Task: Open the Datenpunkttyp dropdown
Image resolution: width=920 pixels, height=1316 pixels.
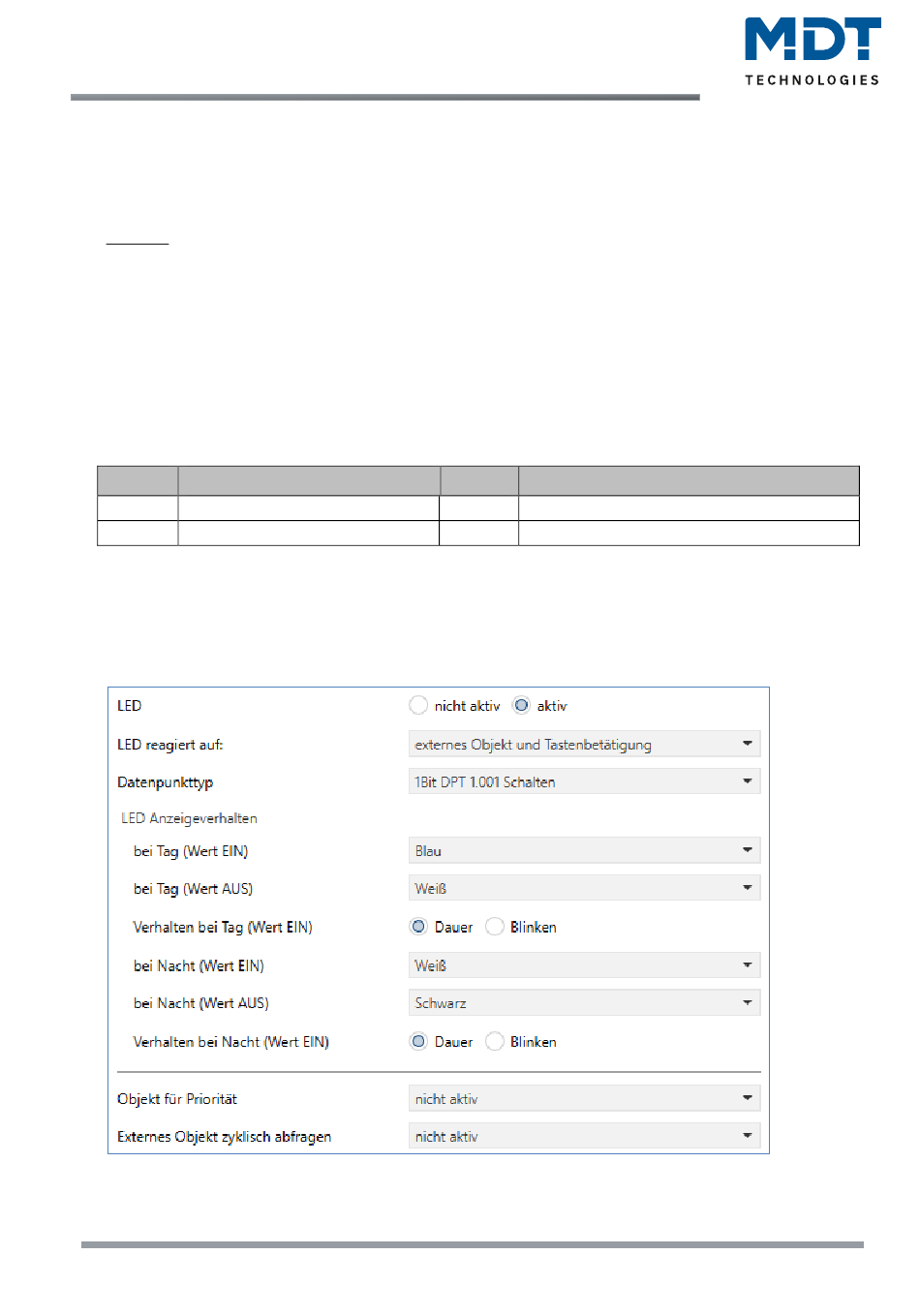Action: pyautogui.click(x=584, y=781)
